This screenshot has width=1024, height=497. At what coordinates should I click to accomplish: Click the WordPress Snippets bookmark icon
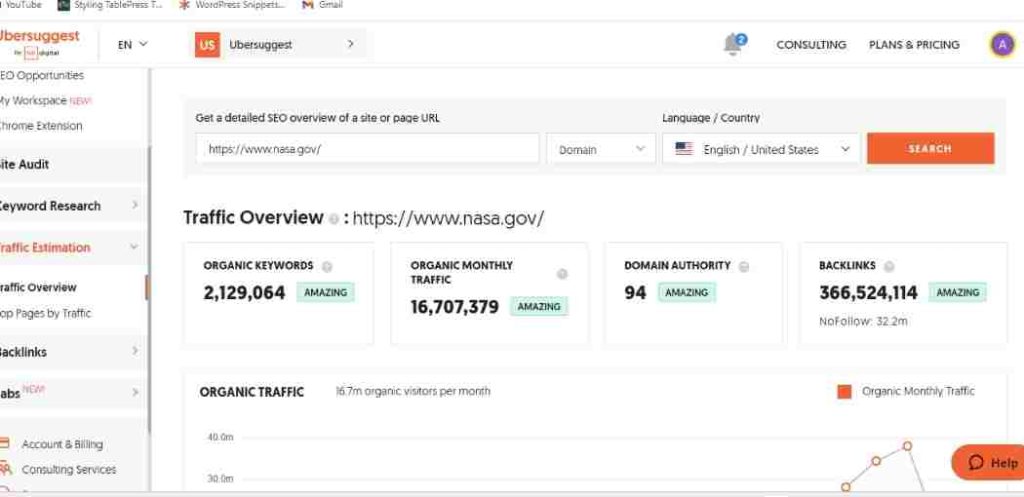(185, 5)
